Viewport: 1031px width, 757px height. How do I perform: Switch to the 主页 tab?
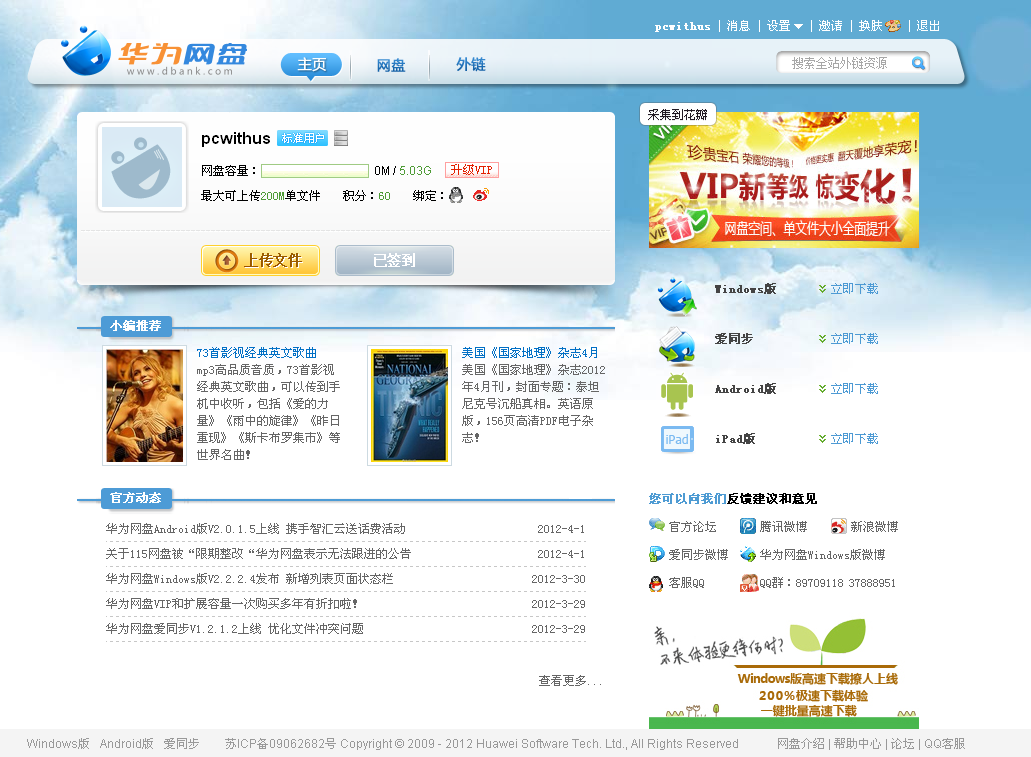pyautogui.click(x=312, y=64)
